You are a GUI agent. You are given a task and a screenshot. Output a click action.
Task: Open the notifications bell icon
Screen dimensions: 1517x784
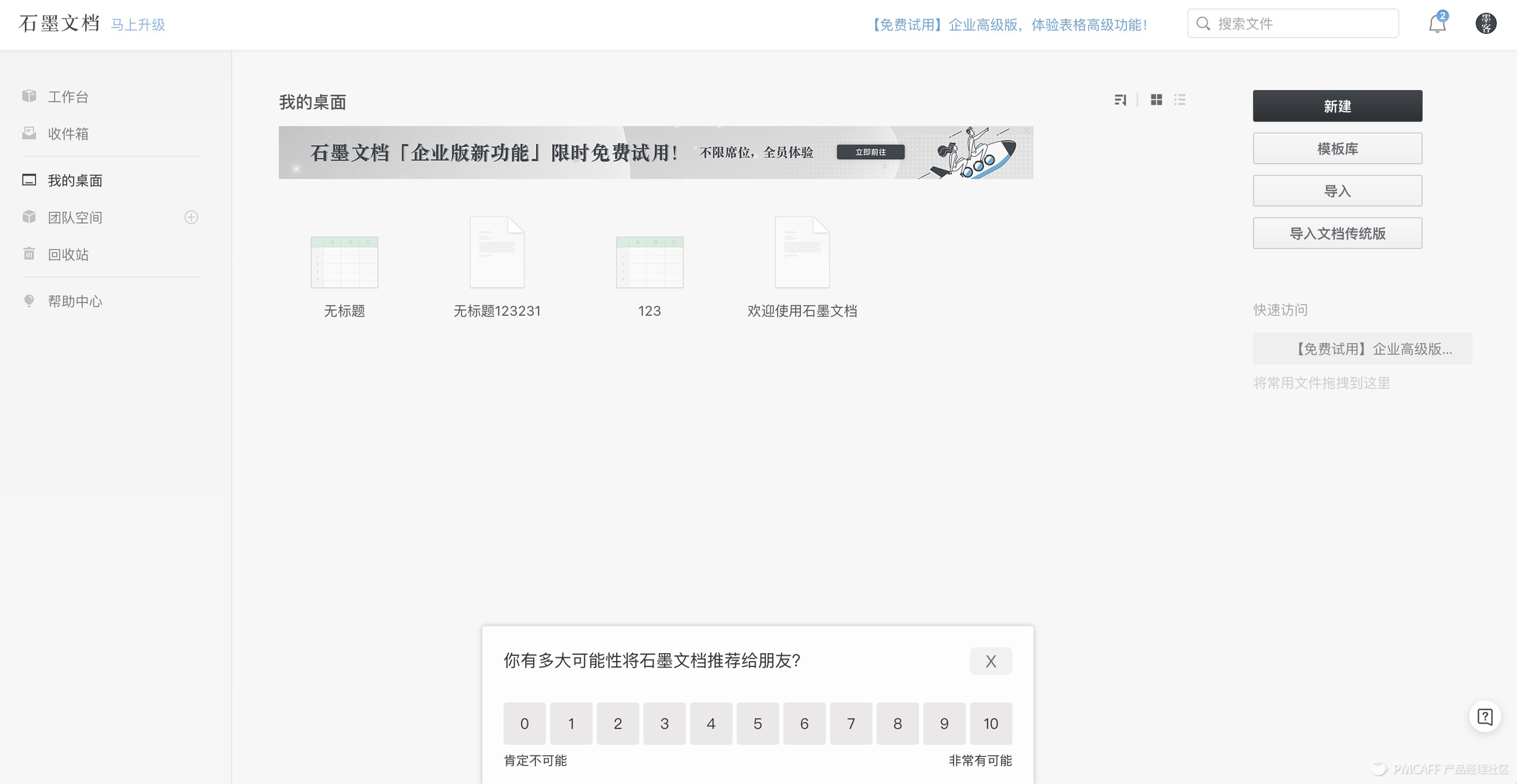click(1437, 23)
